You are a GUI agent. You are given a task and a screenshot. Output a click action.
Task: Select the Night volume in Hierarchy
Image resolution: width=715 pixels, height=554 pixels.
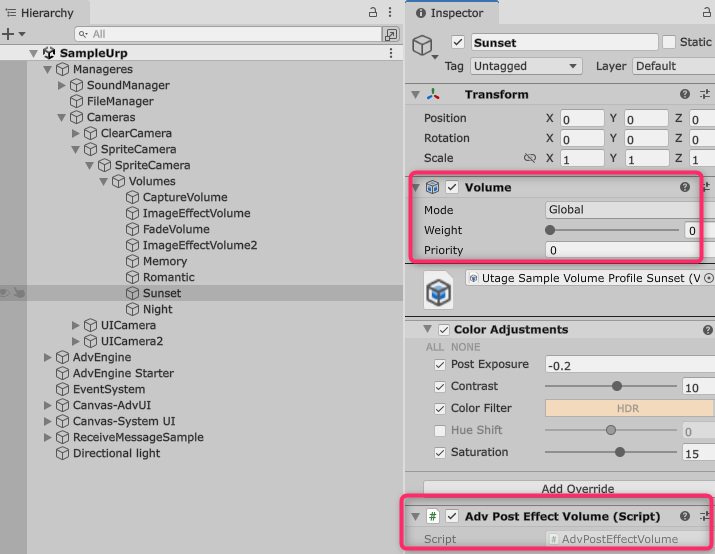(157, 309)
